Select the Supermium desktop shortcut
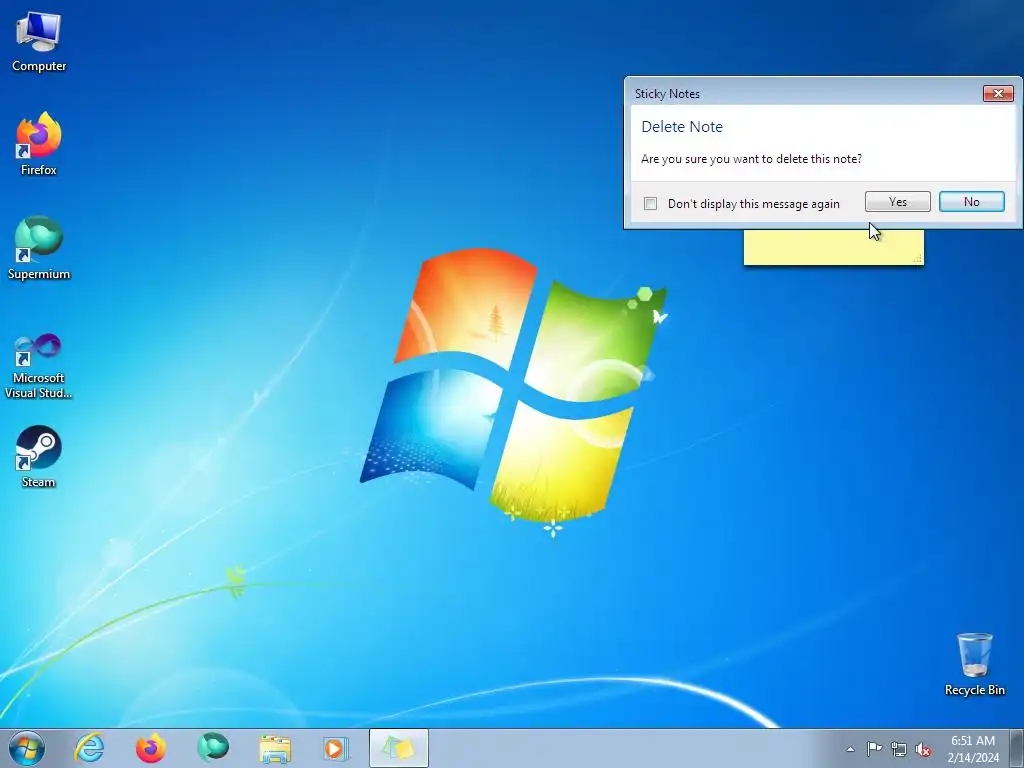The image size is (1024, 768). pos(39,248)
